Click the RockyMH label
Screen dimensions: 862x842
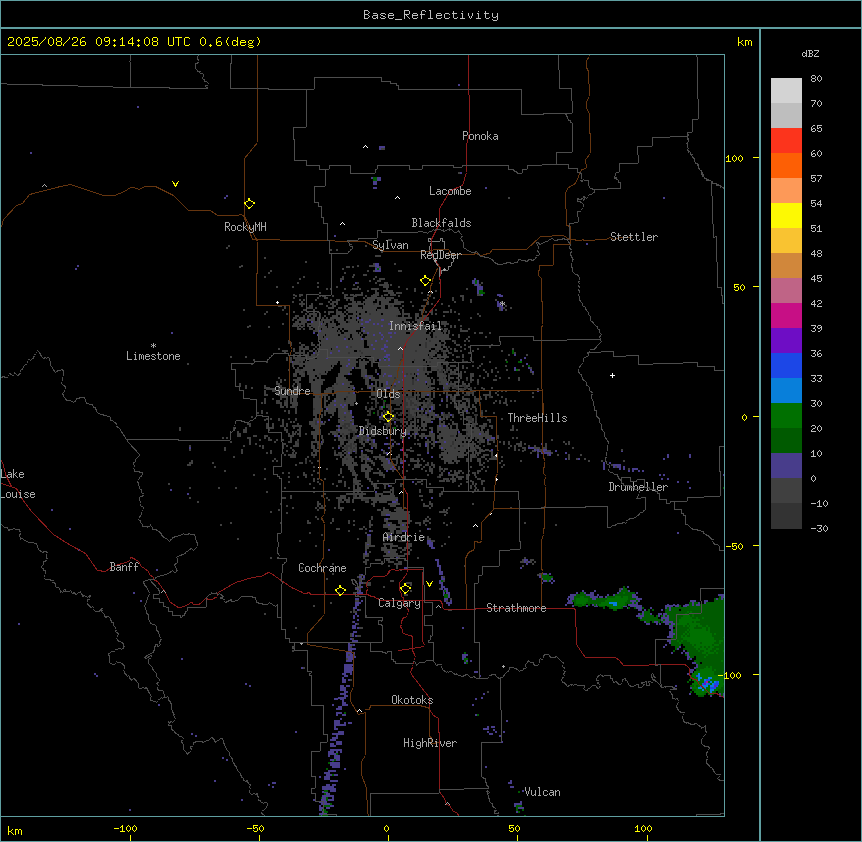coord(245,227)
